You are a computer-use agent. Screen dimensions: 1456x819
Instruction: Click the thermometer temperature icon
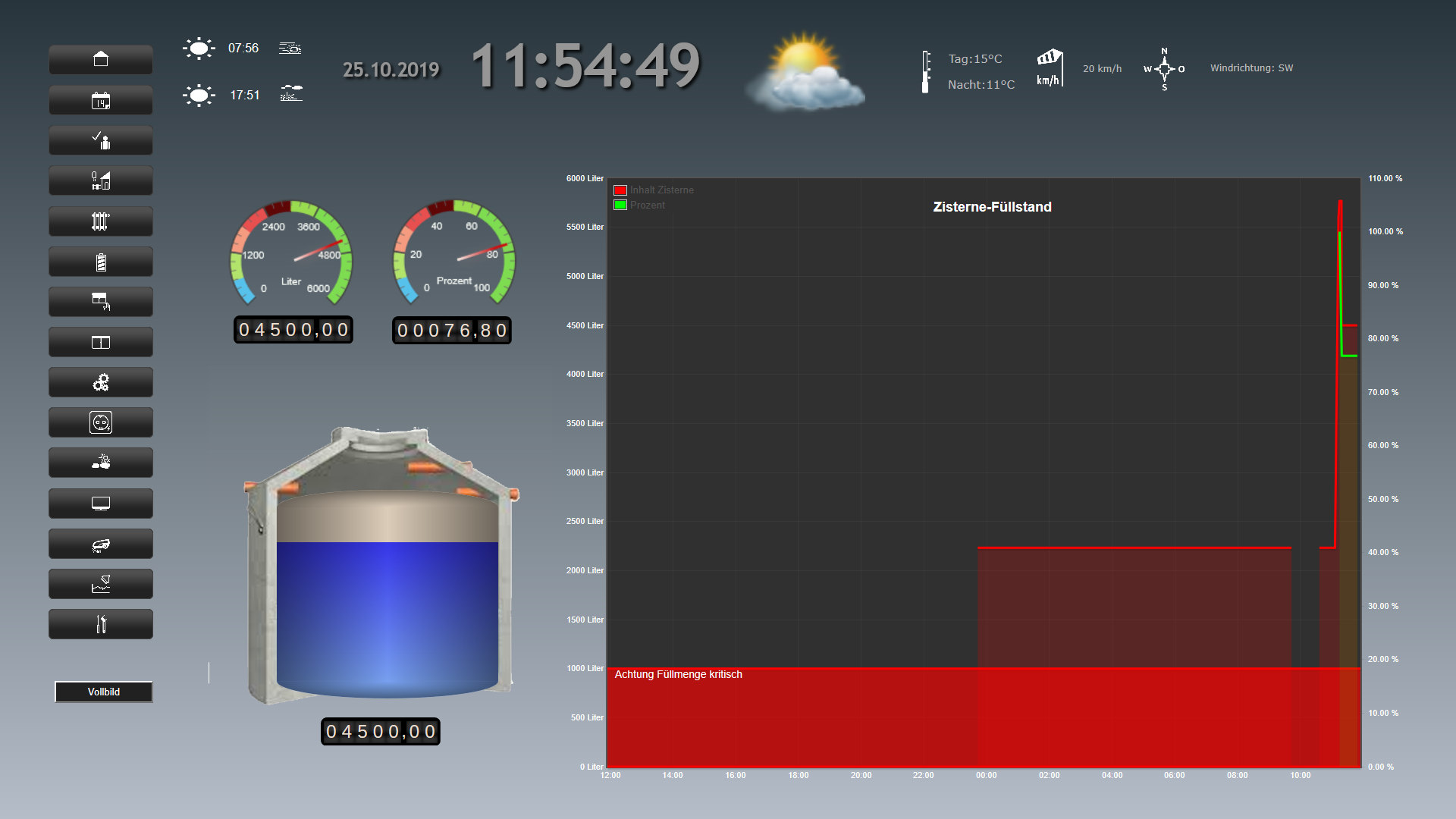[925, 72]
